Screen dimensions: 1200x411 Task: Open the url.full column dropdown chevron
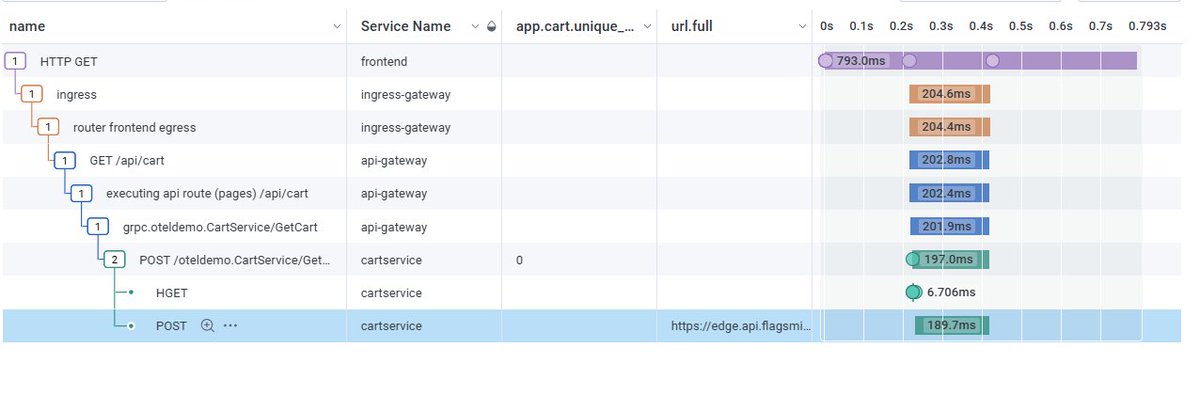(x=803, y=27)
